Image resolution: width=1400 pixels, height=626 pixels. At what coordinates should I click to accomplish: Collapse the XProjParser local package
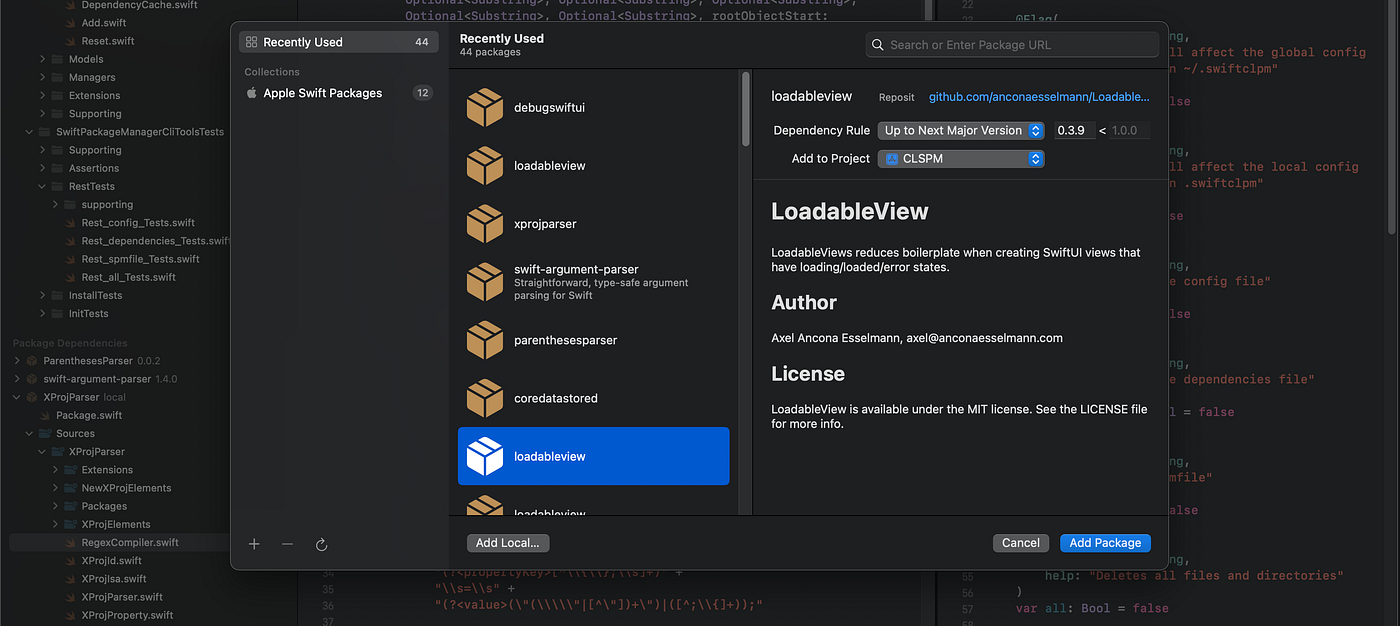(17, 397)
